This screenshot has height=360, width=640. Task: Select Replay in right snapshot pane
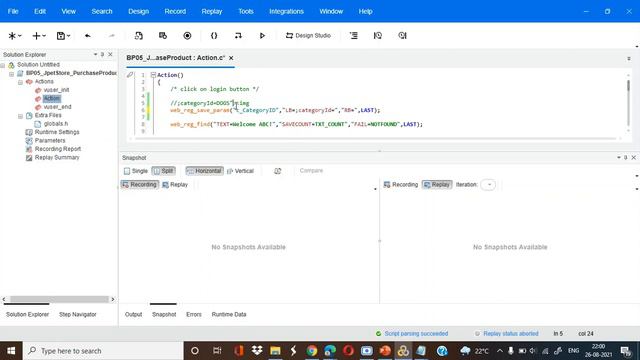point(437,184)
